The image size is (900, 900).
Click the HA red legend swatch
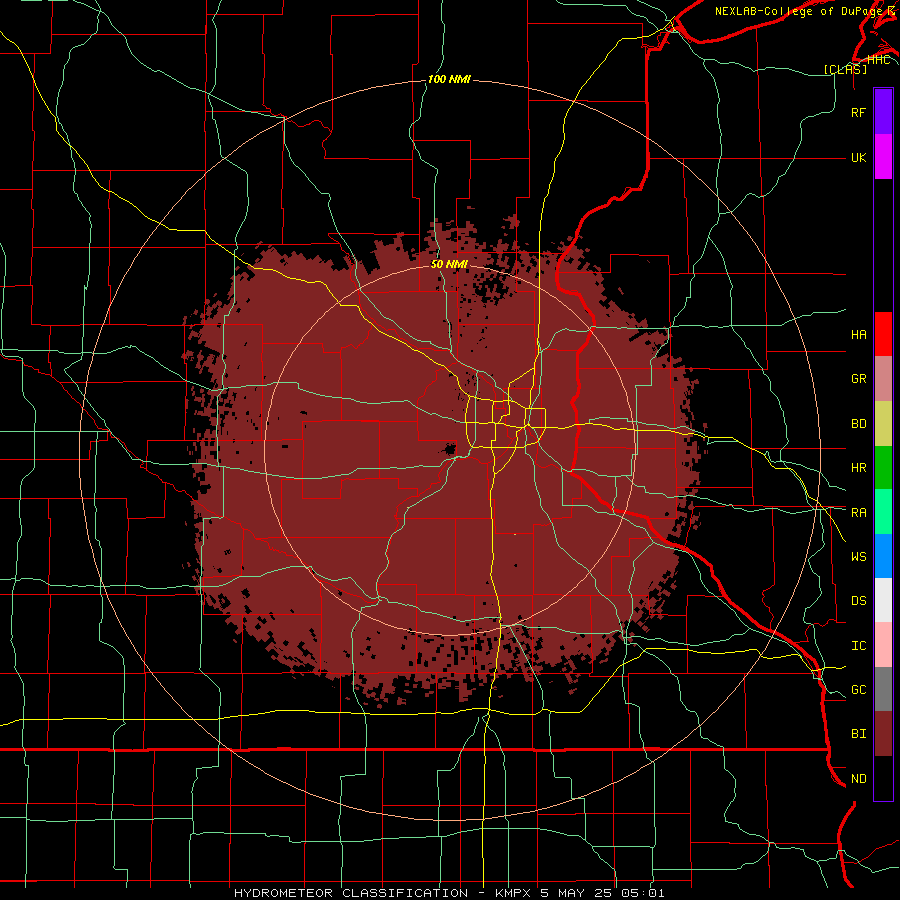883,334
